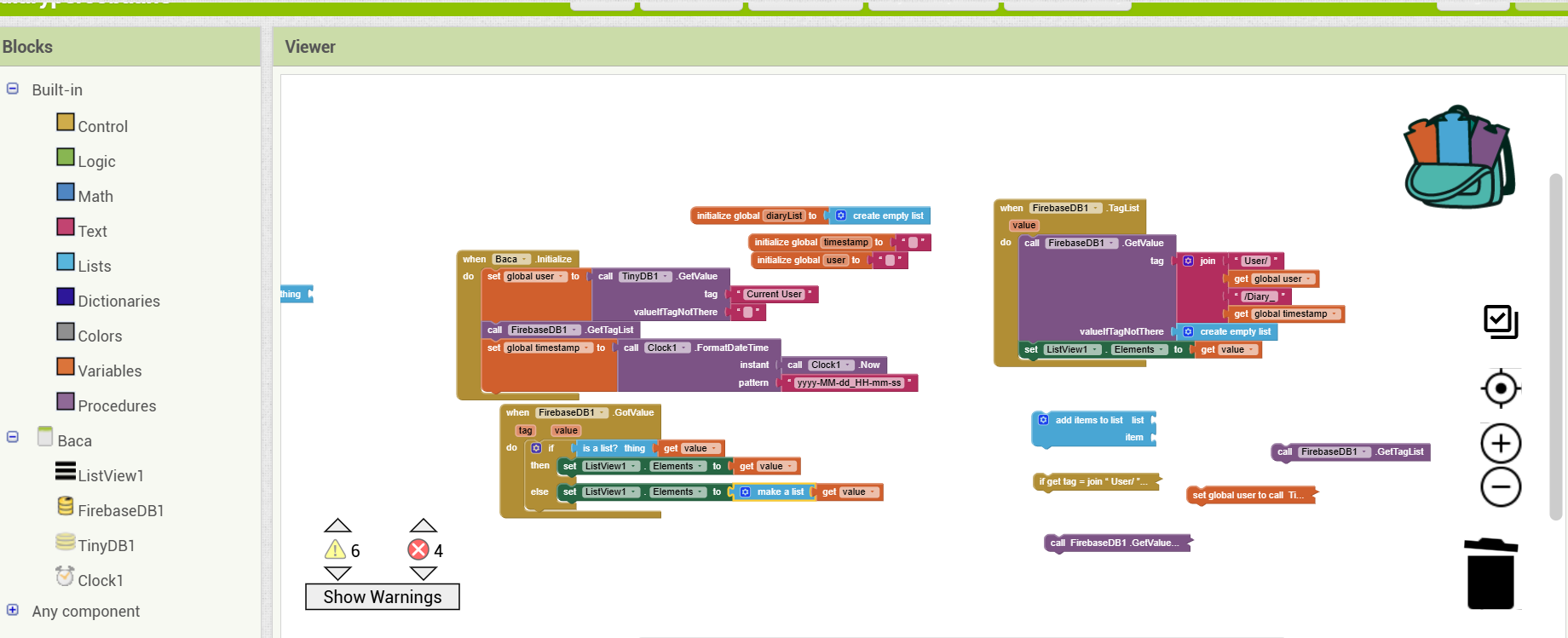The width and height of the screenshot is (1568, 638).
Task: Collapse the Baca screen tree
Action: tap(13, 437)
